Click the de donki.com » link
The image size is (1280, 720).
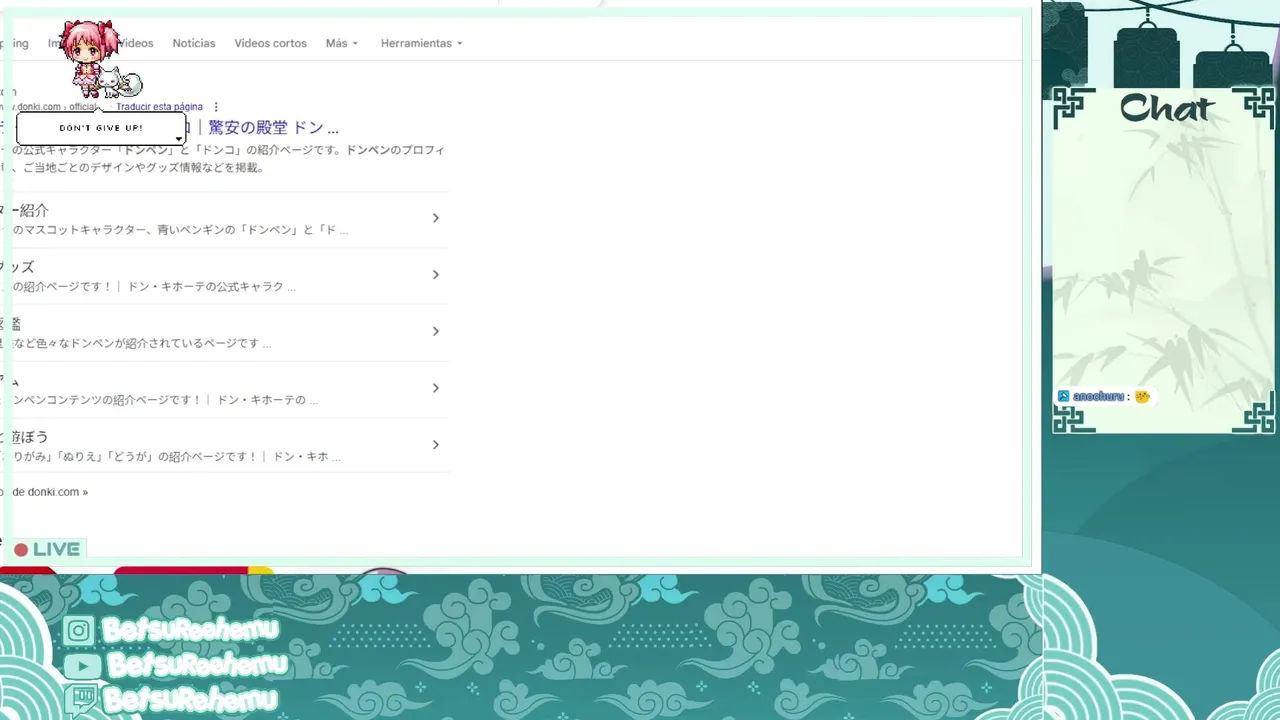coord(50,492)
